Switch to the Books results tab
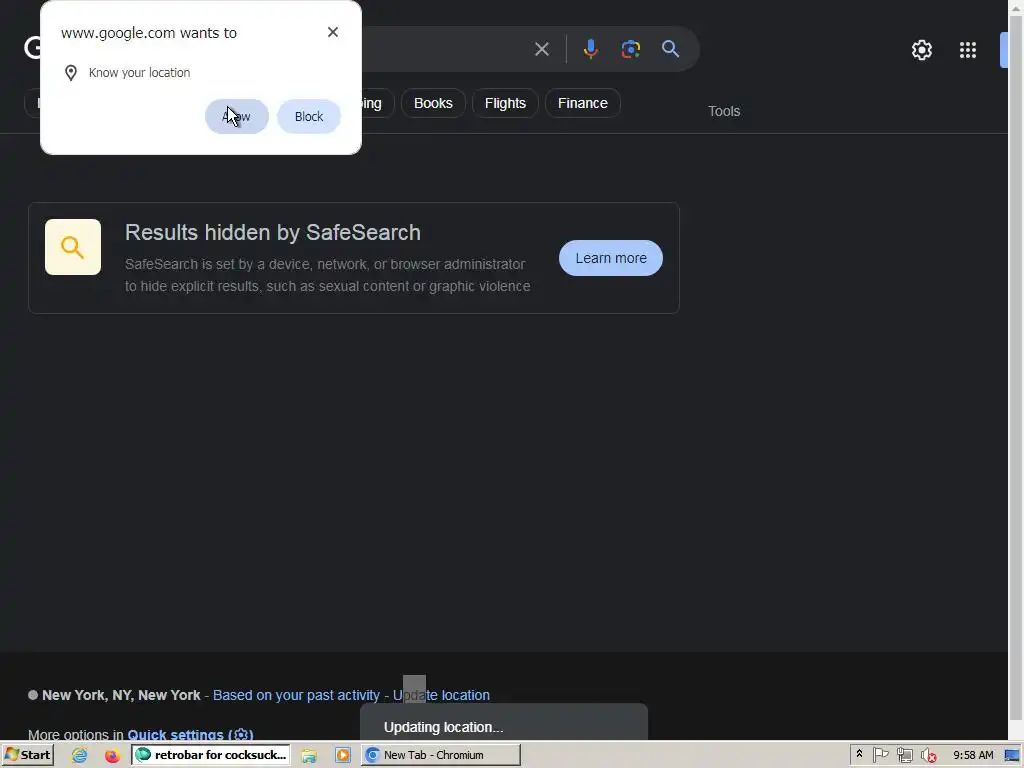The image size is (1024, 768). (433, 103)
